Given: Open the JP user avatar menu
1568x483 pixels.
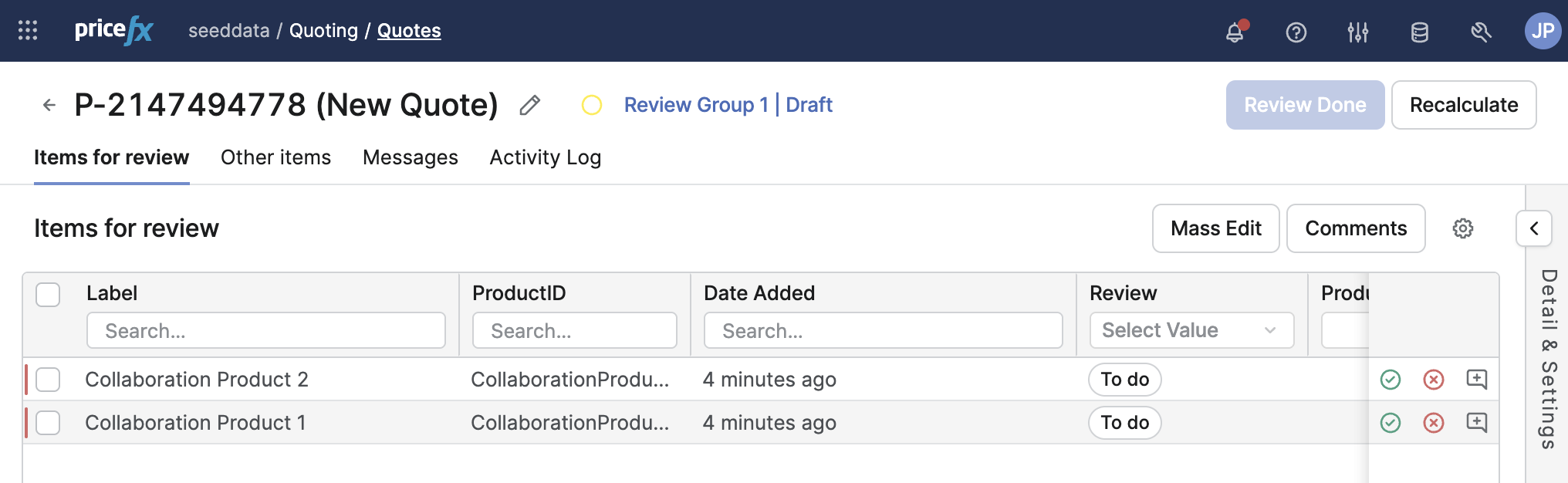Looking at the screenshot, I should pyautogui.click(x=1543, y=31).
